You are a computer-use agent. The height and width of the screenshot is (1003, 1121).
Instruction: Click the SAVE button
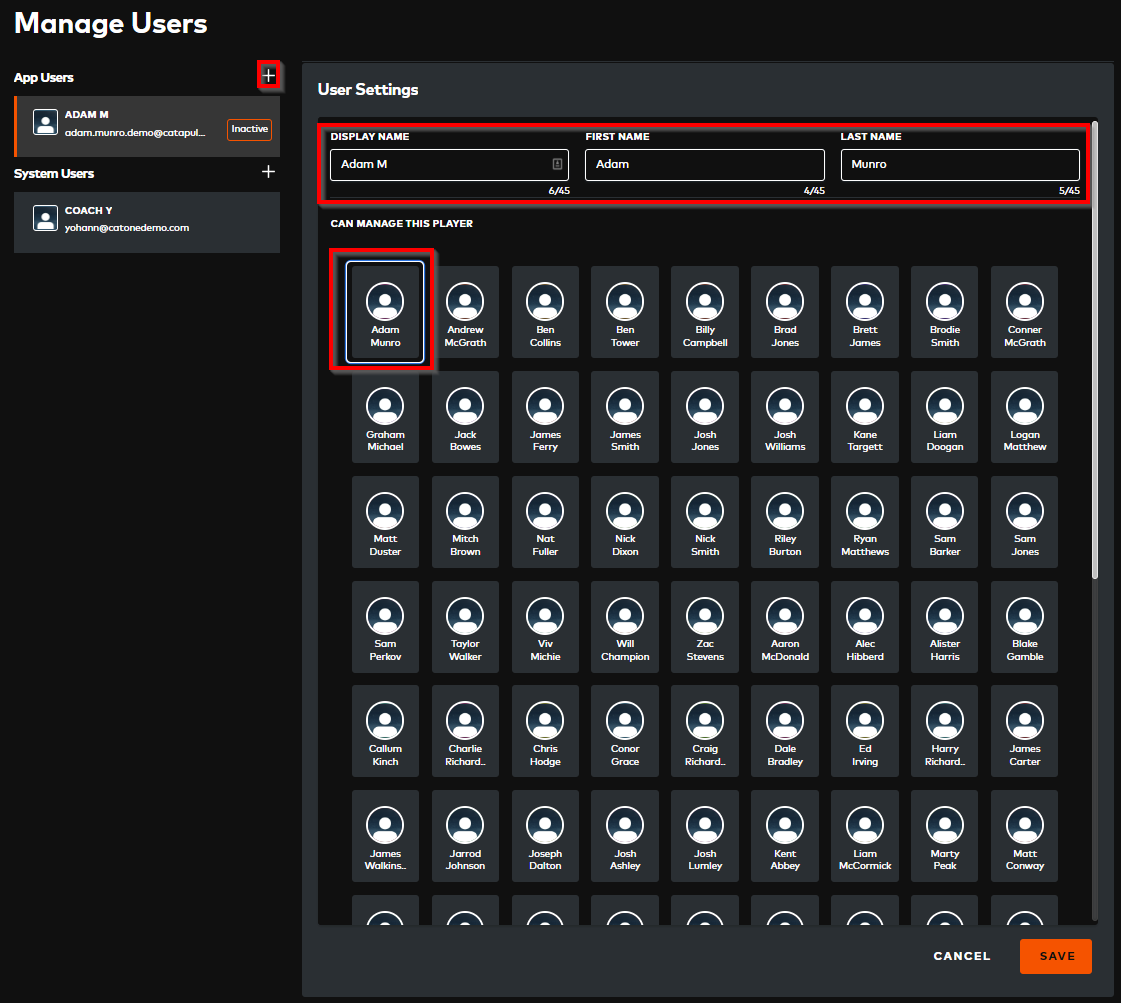(x=1055, y=956)
